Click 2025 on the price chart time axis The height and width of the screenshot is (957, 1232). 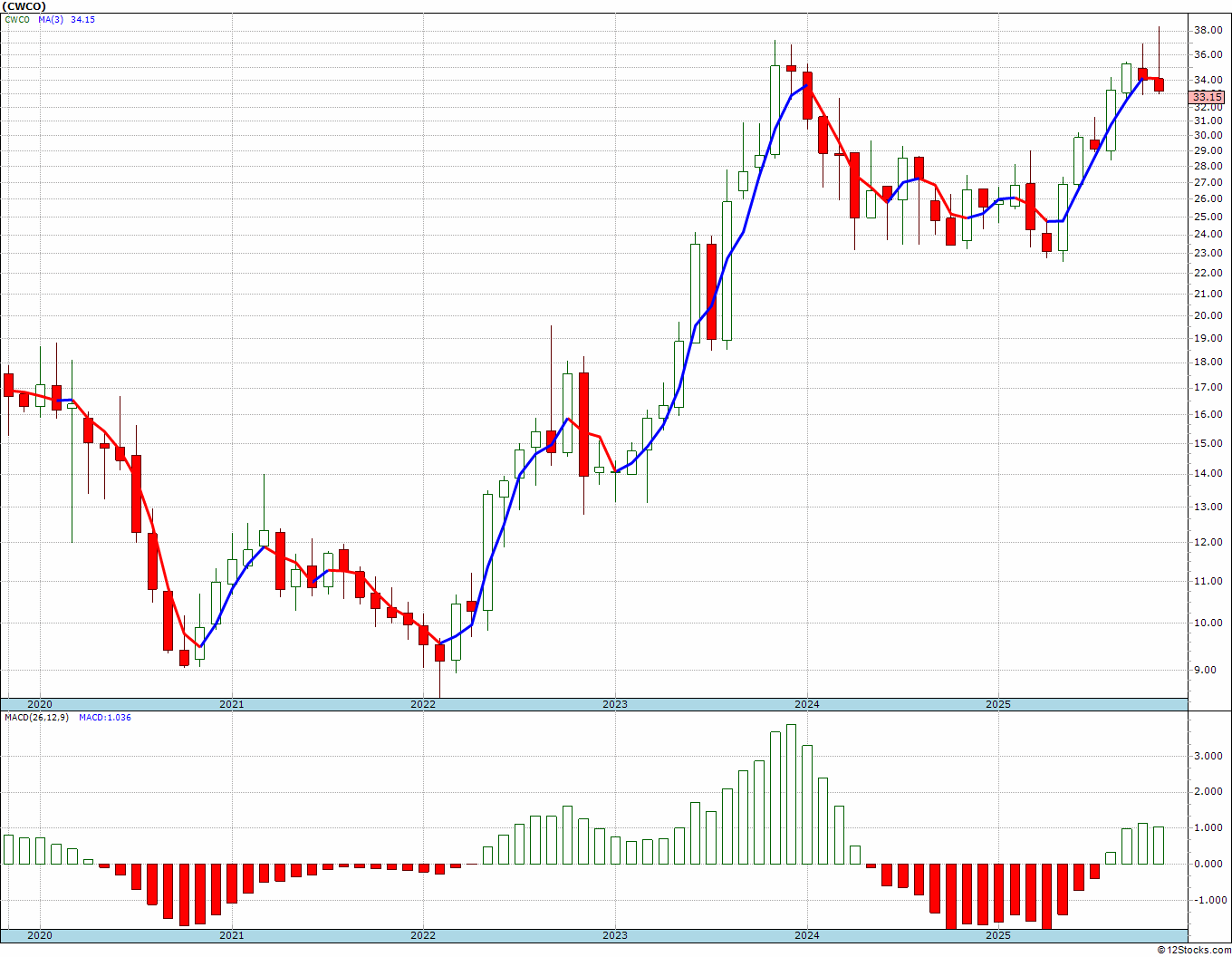point(998,704)
